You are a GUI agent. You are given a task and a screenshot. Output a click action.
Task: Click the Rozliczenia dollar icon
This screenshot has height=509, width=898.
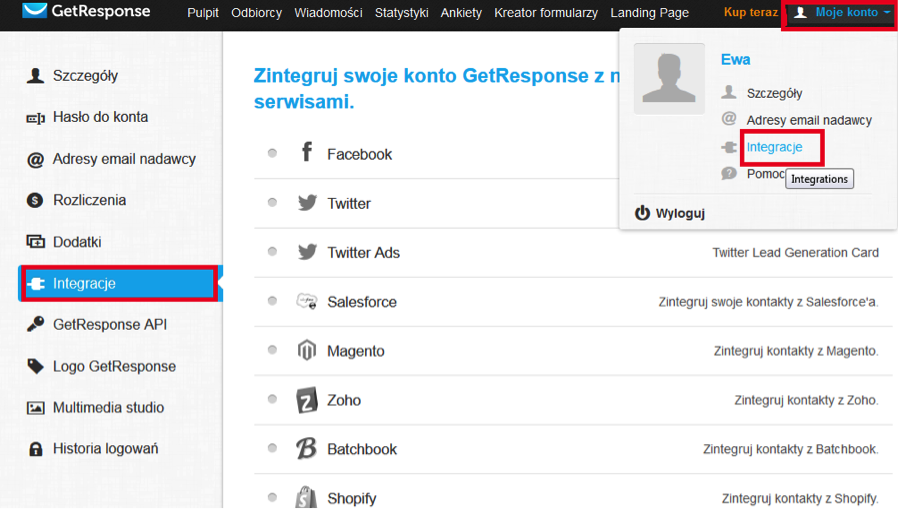(x=35, y=200)
